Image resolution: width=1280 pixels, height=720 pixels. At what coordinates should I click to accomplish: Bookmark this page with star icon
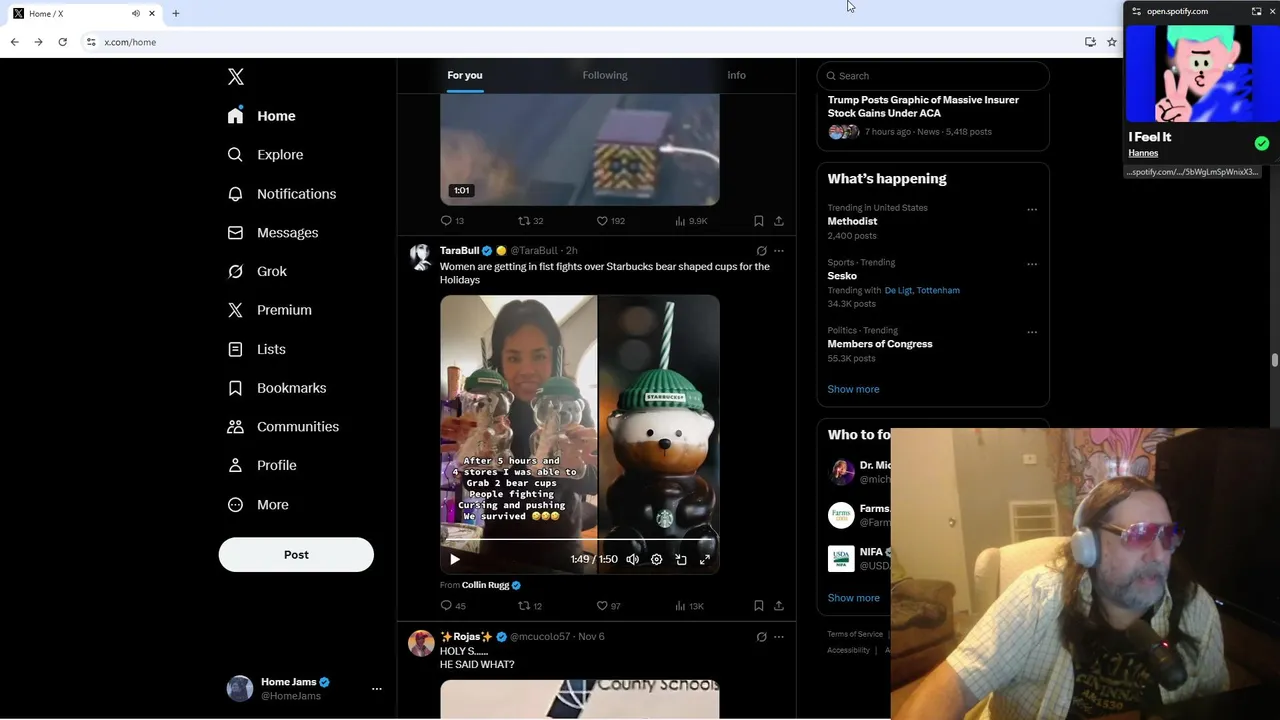click(x=1112, y=42)
